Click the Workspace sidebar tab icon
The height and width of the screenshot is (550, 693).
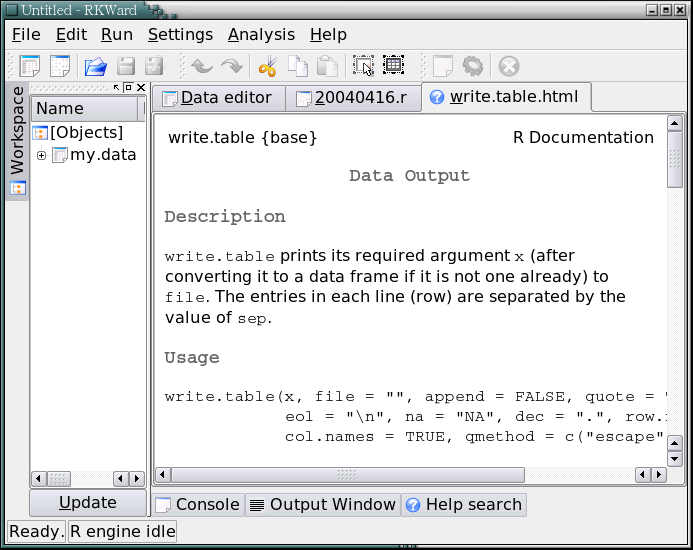(17, 187)
